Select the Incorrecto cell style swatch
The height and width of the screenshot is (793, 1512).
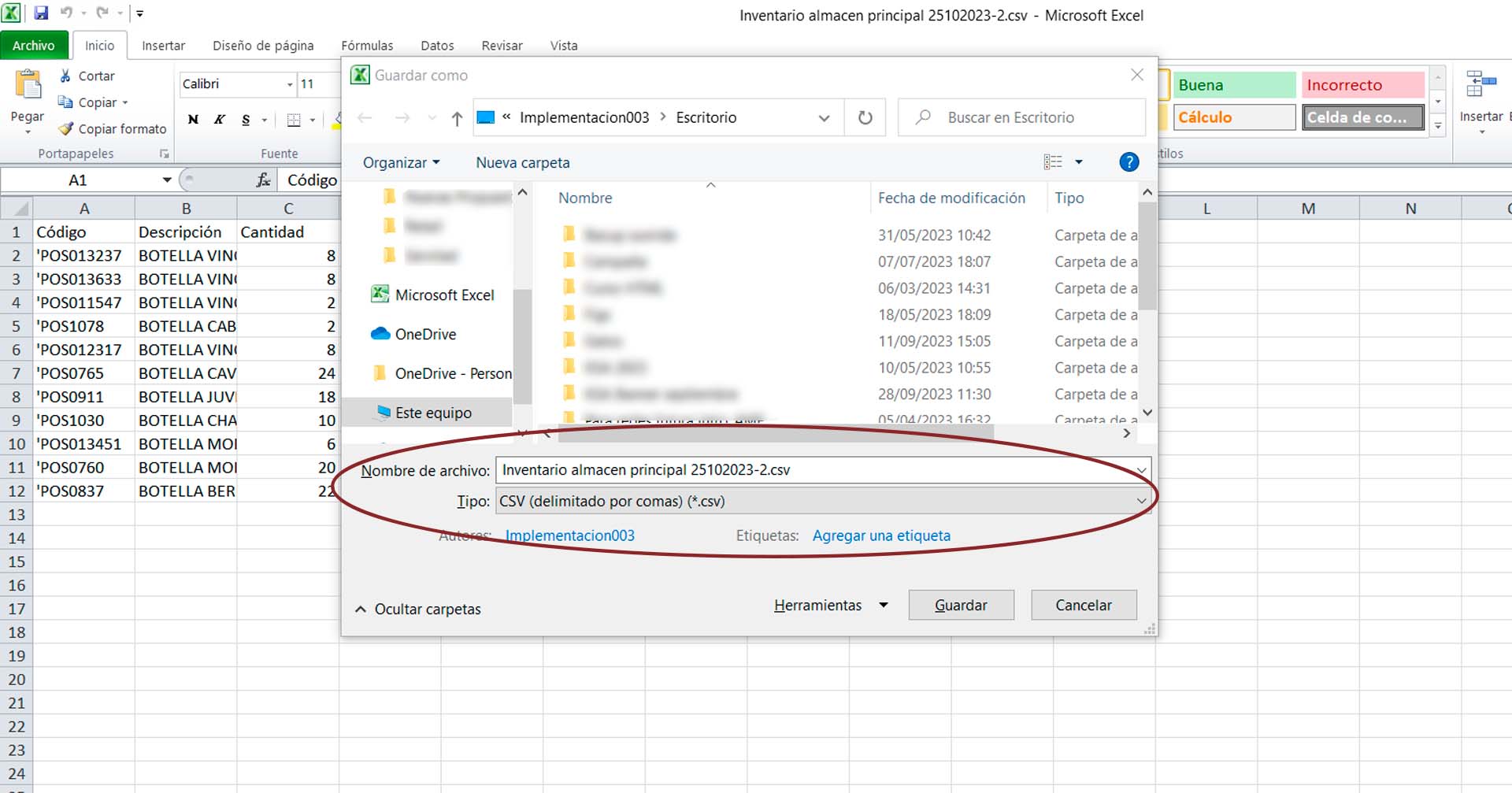(x=1362, y=85)
